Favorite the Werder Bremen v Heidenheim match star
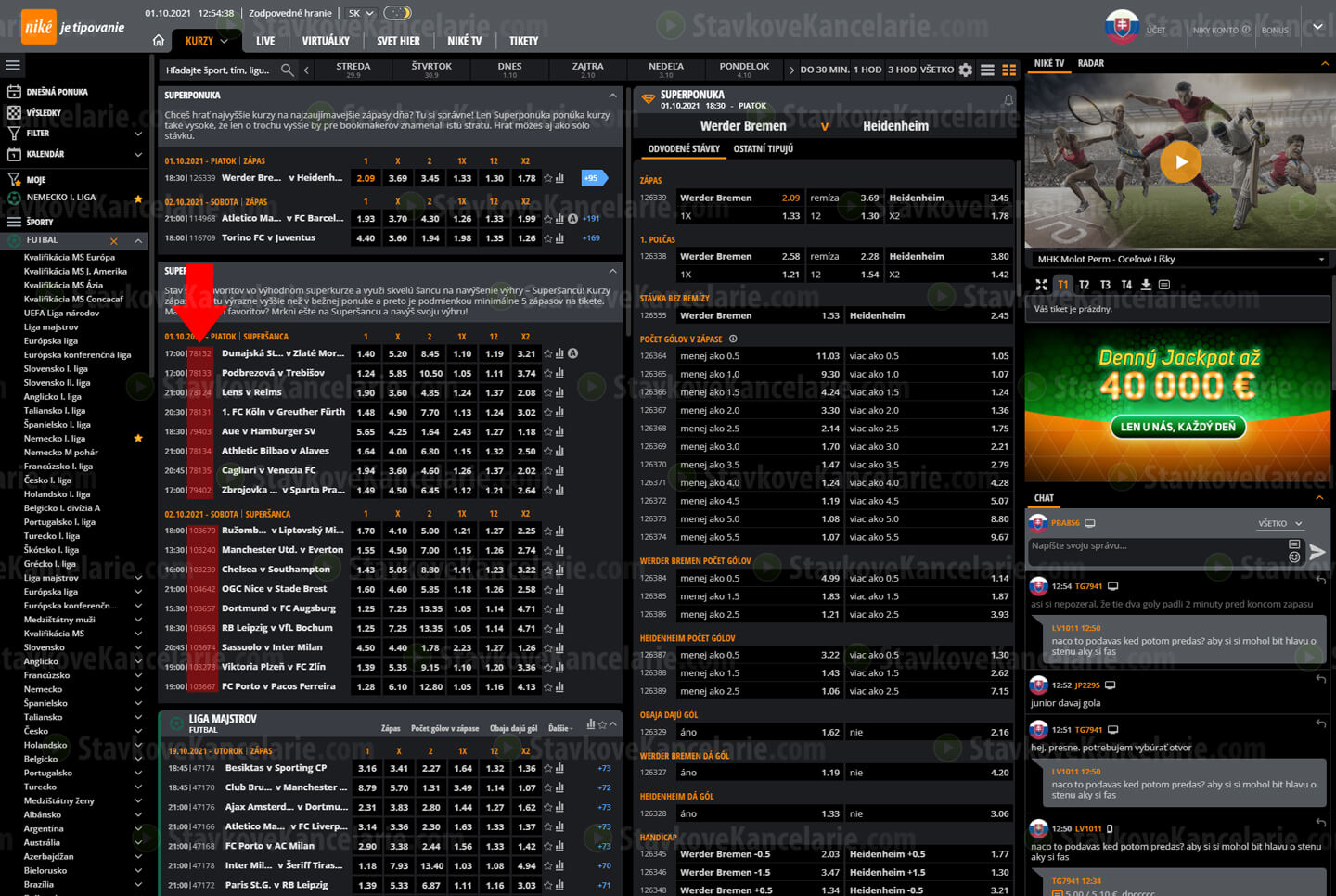The image size is (1336, 896). [x=548, y=178]
